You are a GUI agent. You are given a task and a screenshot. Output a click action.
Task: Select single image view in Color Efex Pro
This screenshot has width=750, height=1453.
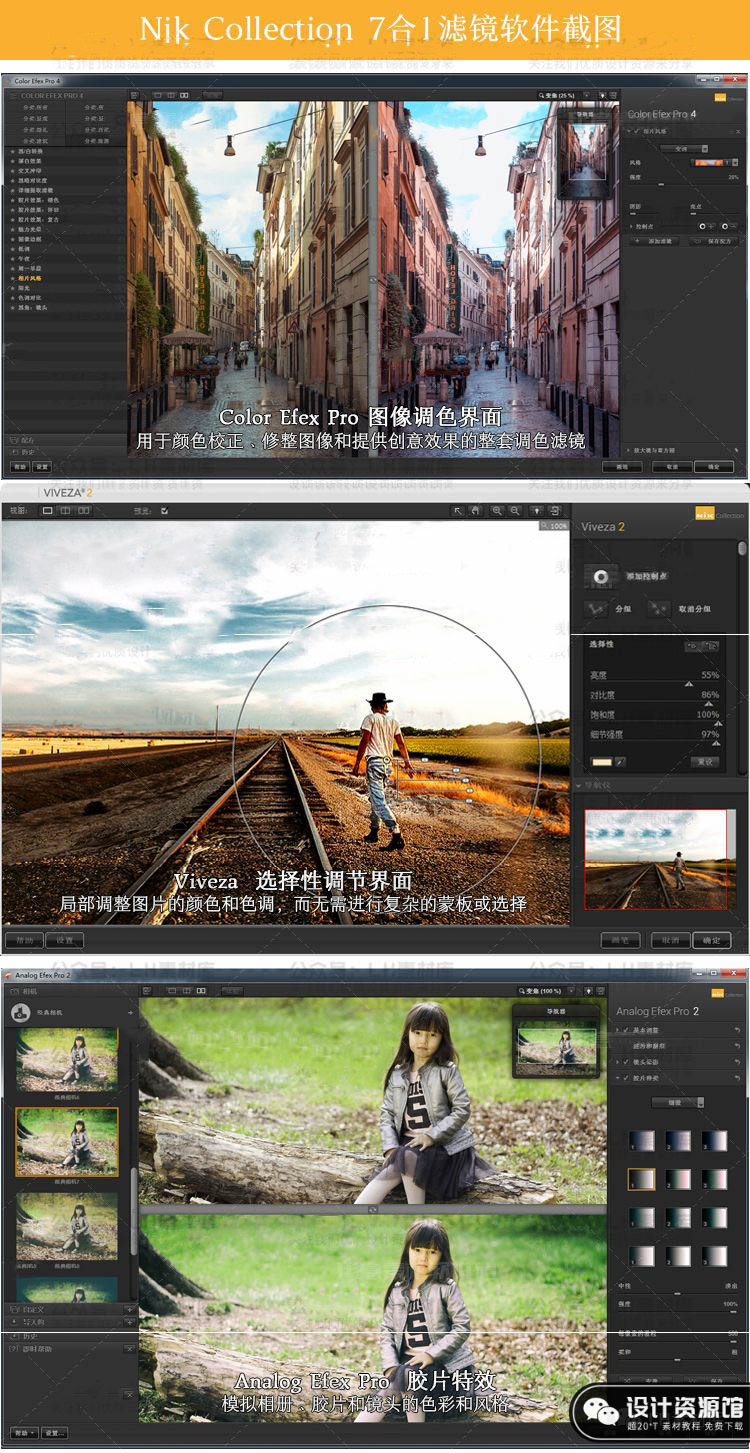click(x=158, y=94)
